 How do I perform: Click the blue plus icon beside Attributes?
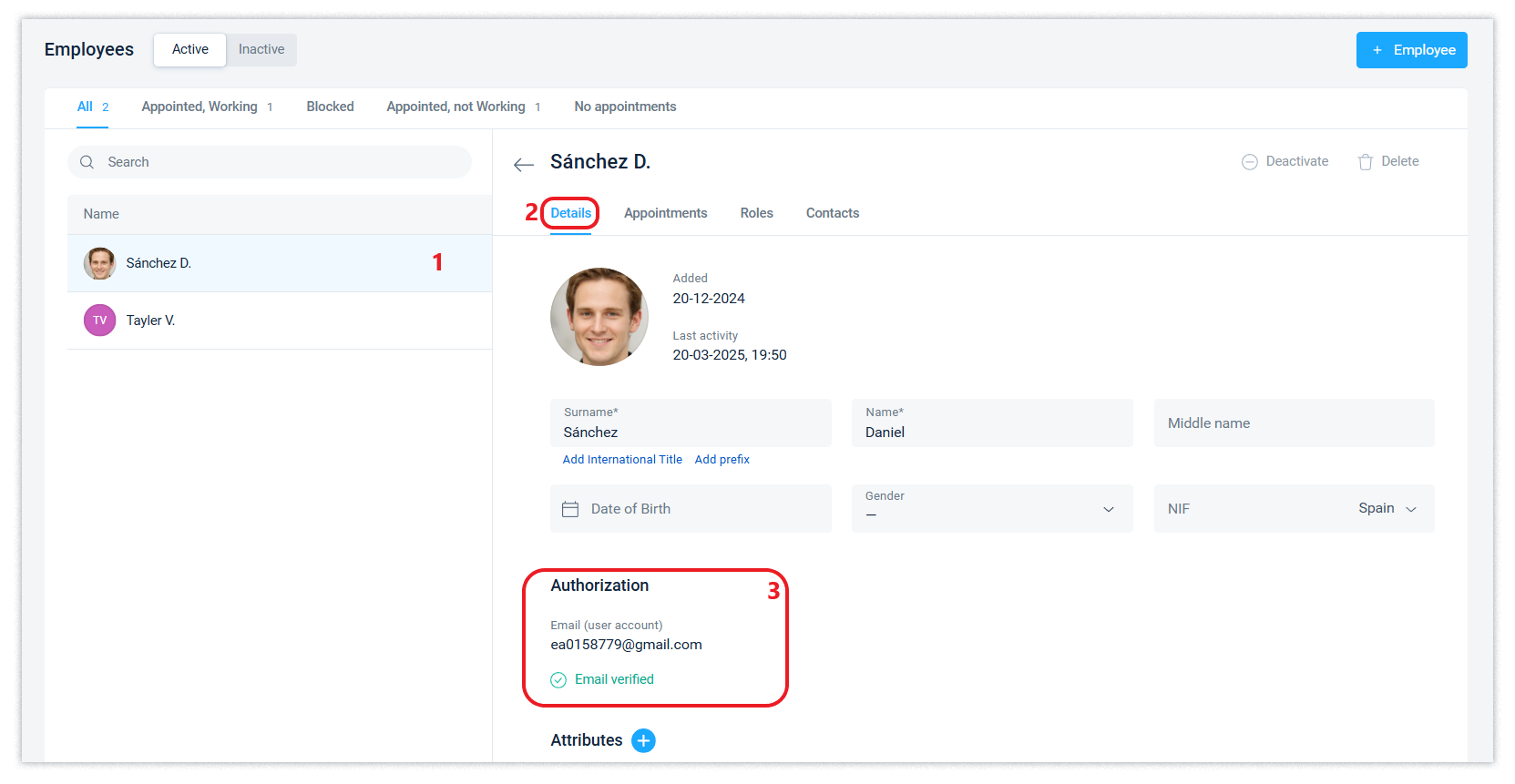click(x=643, y=740)
